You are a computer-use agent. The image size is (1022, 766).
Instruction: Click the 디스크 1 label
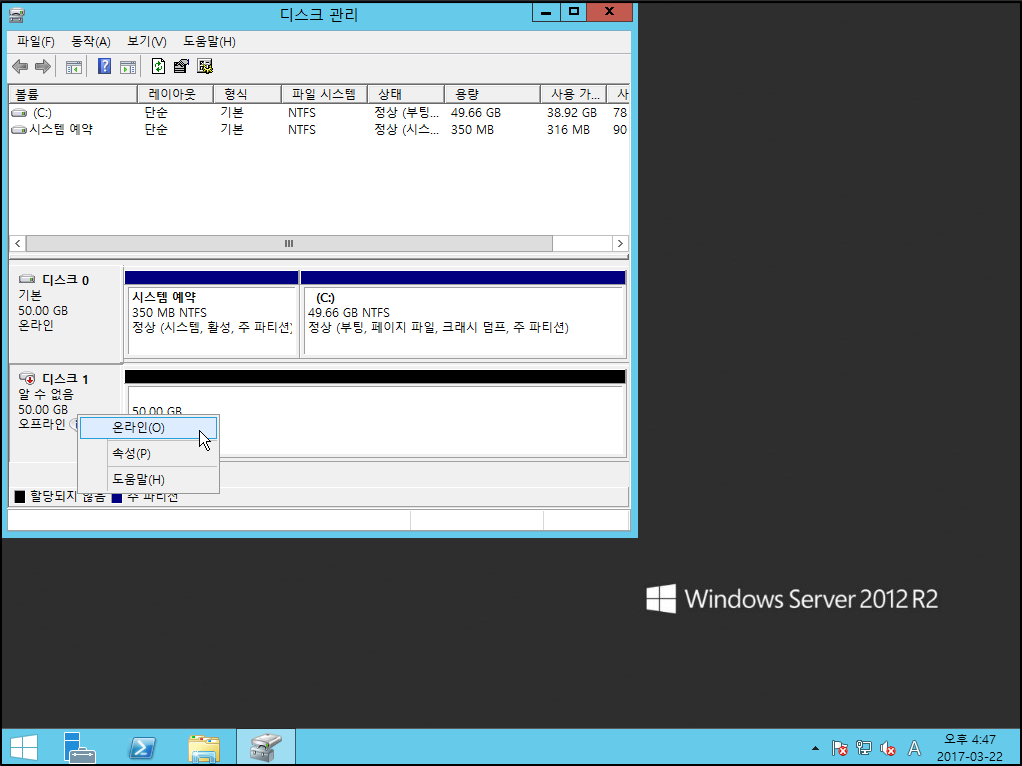coord(66,379)
